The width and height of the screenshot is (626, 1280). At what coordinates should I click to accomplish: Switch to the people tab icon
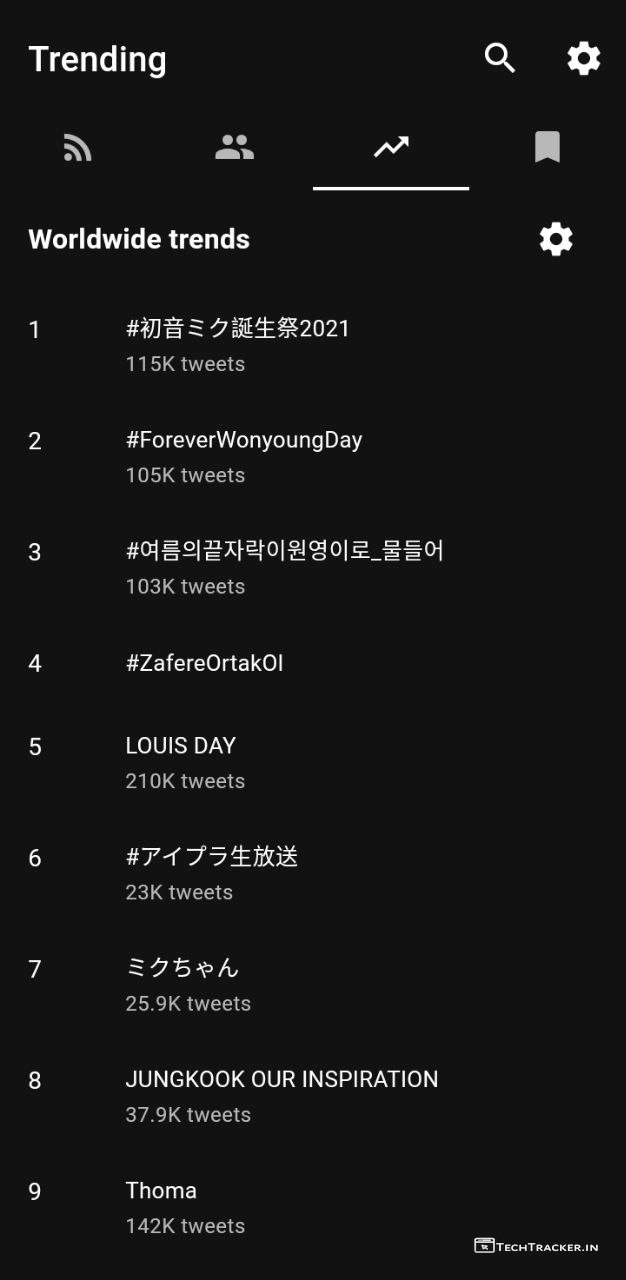pyautogui.click(x=234, y=148)
